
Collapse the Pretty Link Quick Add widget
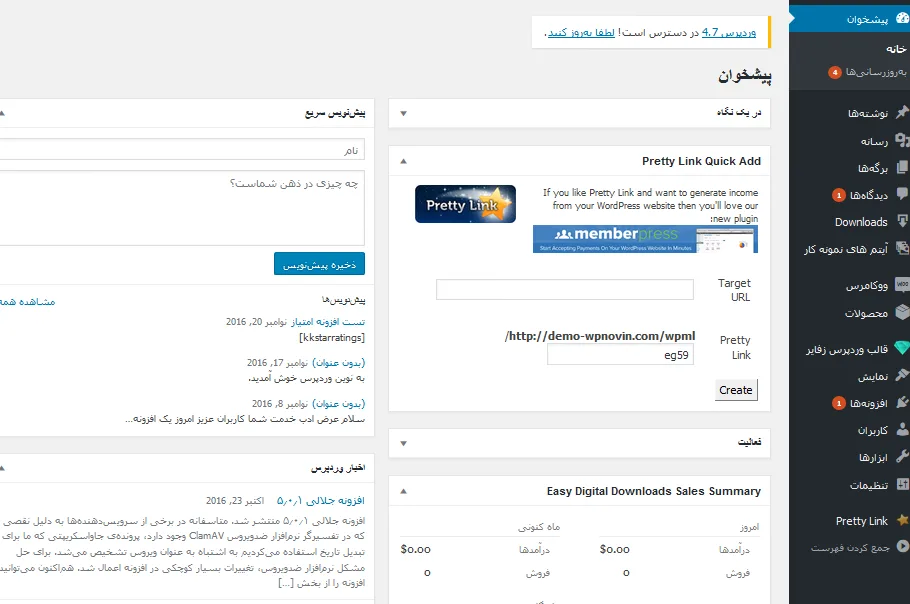tap(403, 161)
